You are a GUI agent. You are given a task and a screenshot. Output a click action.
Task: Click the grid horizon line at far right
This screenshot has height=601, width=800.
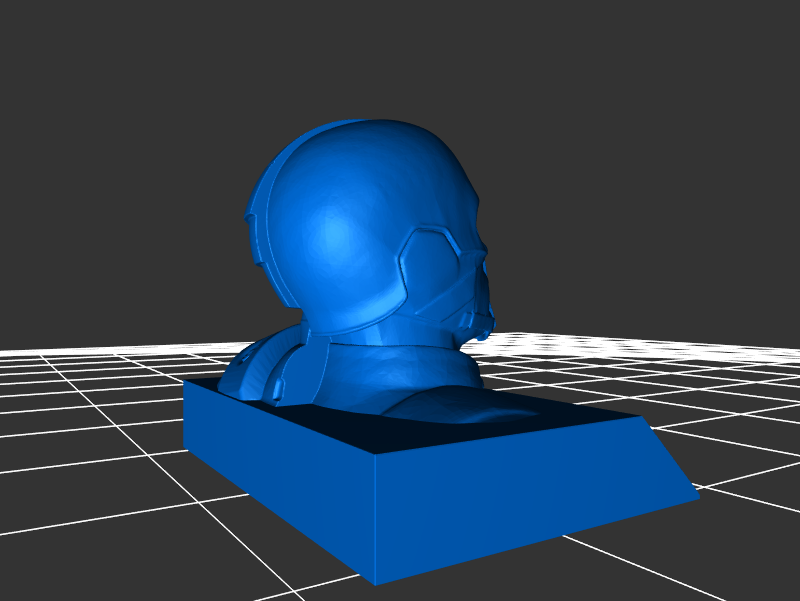click(x=770, y=348)
